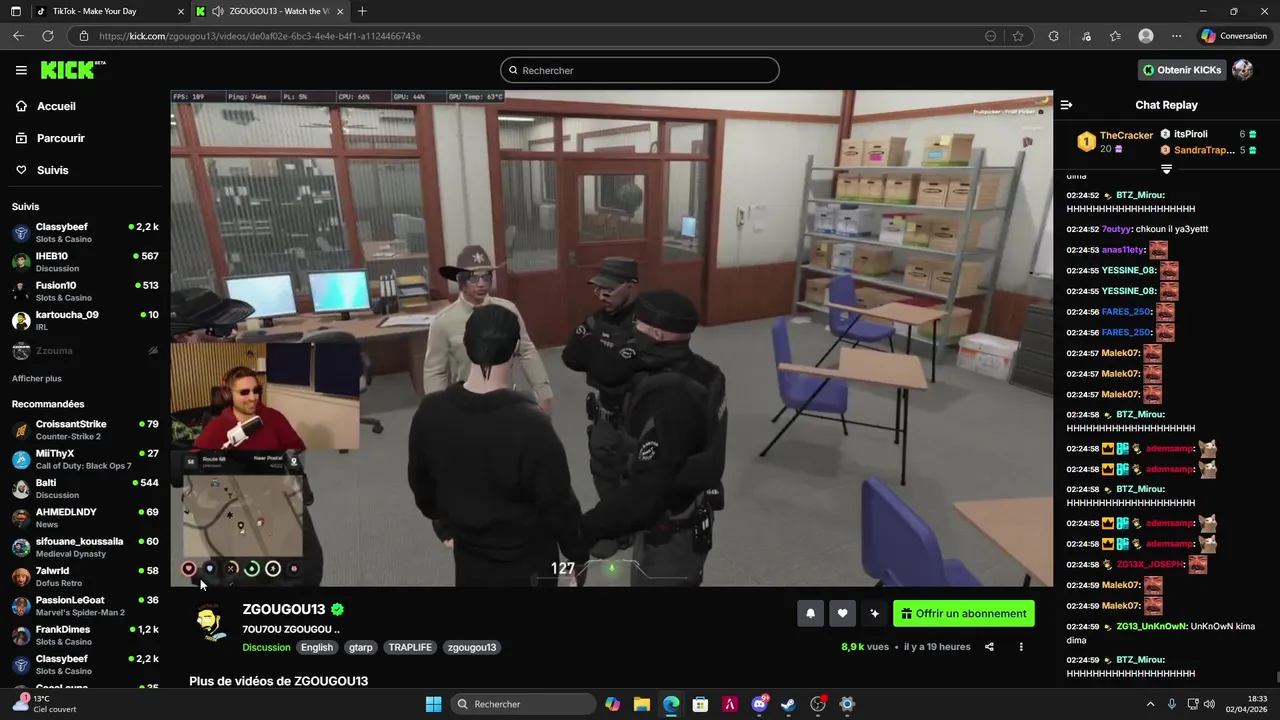
Task: Go back with browser back arrow
Action: [18, 36]
